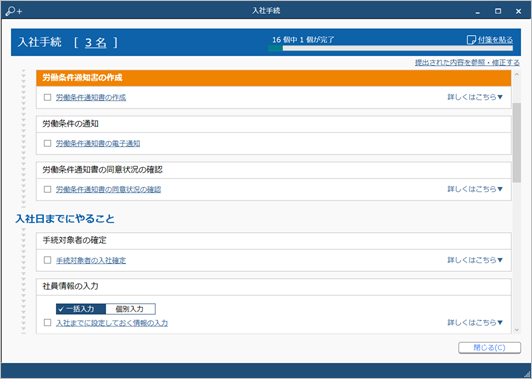Select the 一括入力 toggle option

(81, 309)
